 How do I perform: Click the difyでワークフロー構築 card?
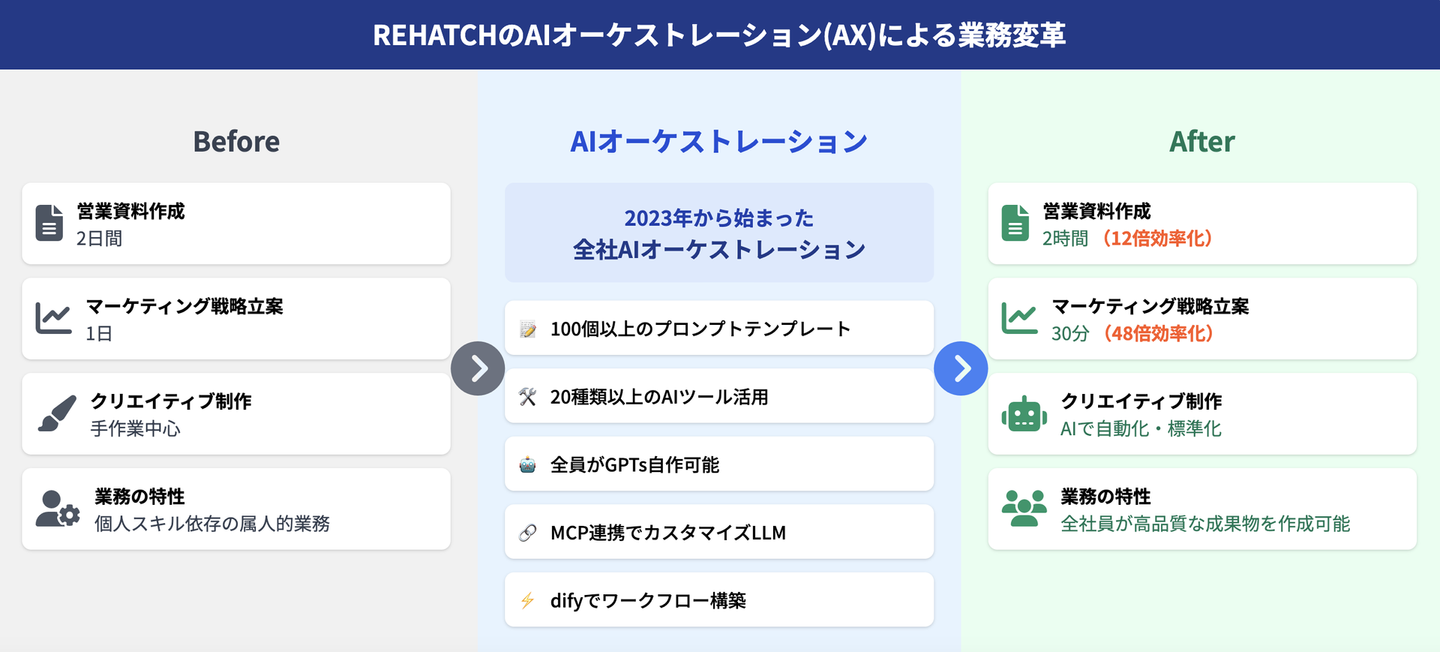click(x=719, y=600)
